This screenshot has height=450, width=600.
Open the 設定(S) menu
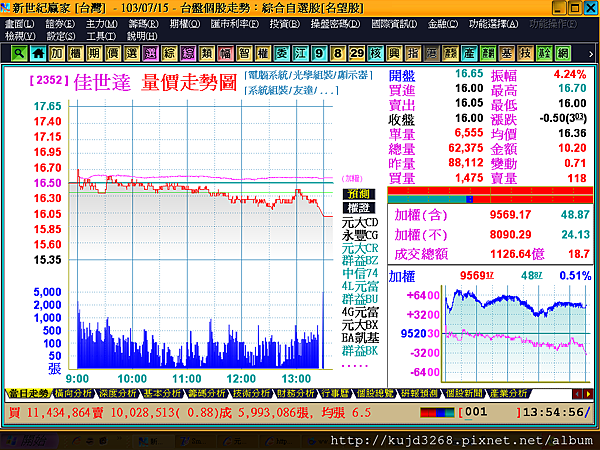[61, 36]
